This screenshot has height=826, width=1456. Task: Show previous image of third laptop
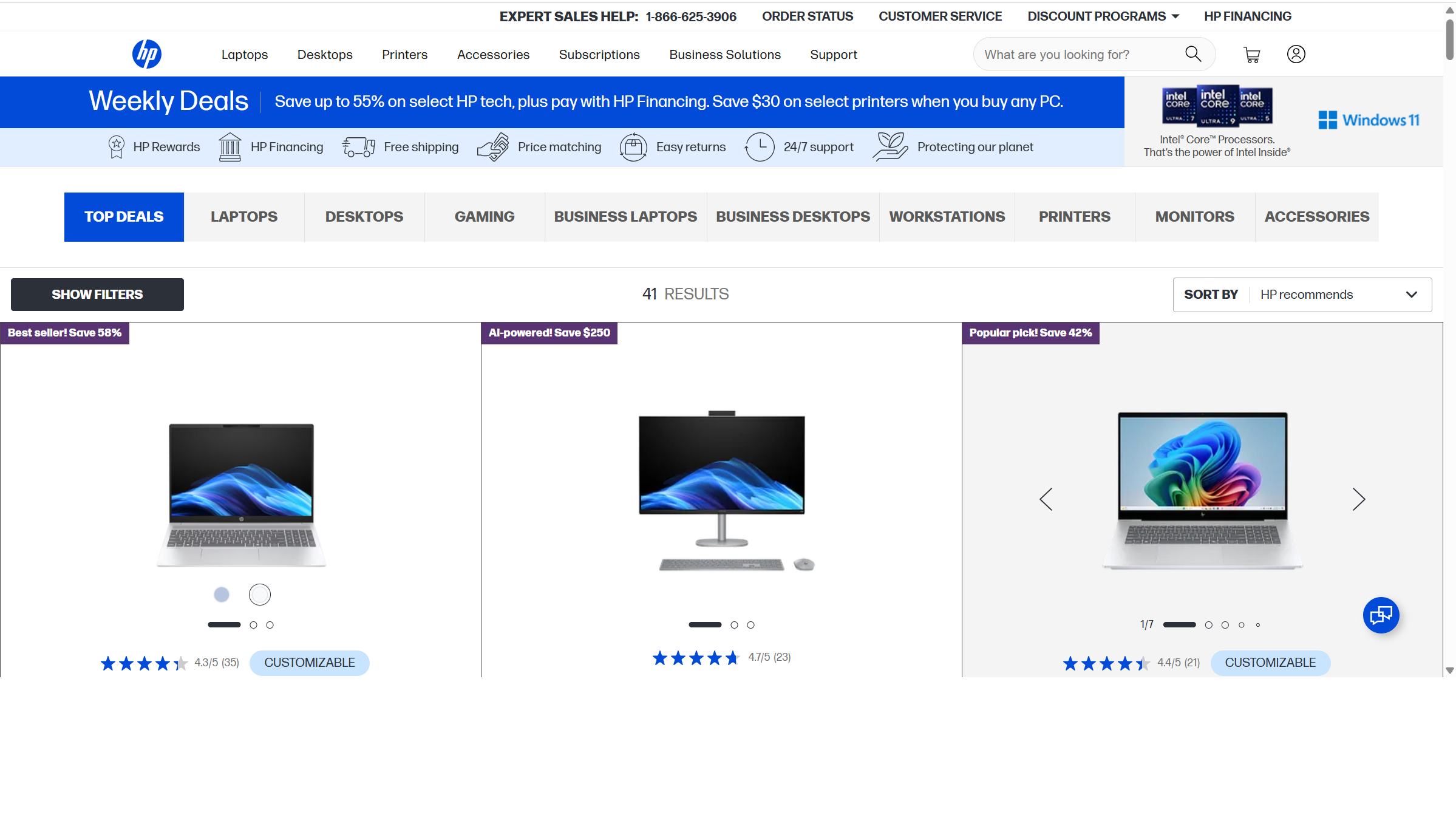click(1046, 499)
